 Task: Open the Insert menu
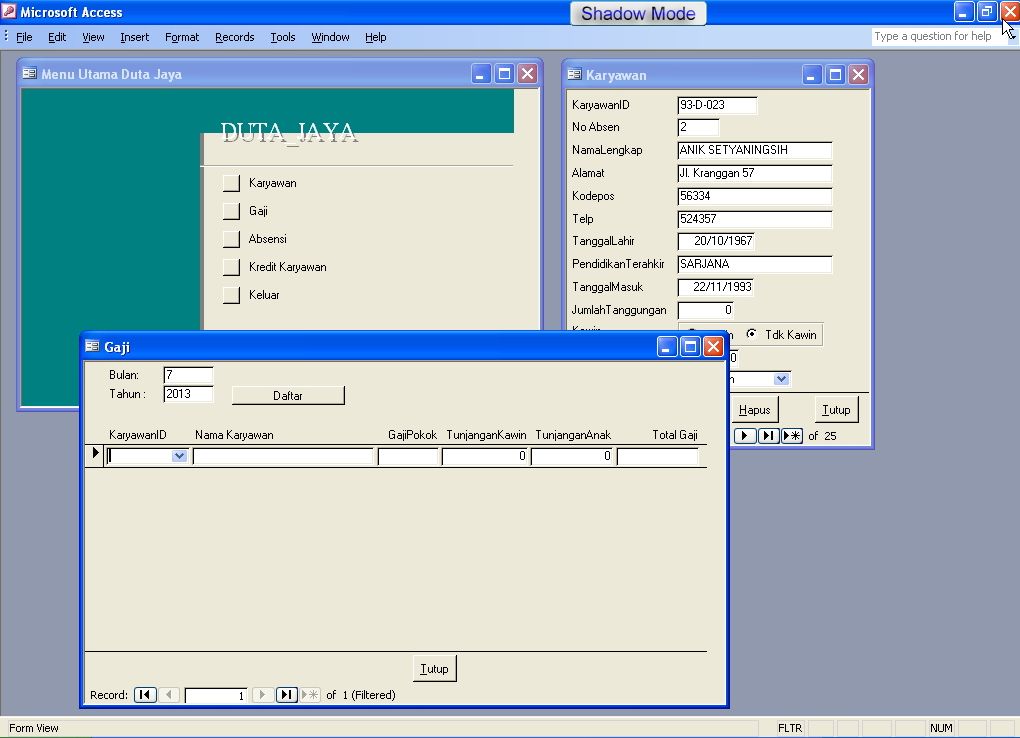[135, 37]
